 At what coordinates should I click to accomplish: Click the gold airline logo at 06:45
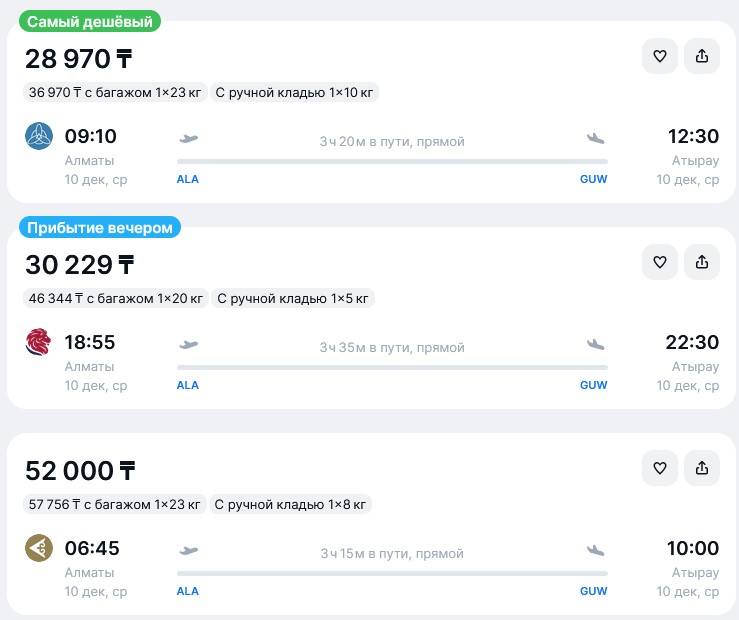39,548
